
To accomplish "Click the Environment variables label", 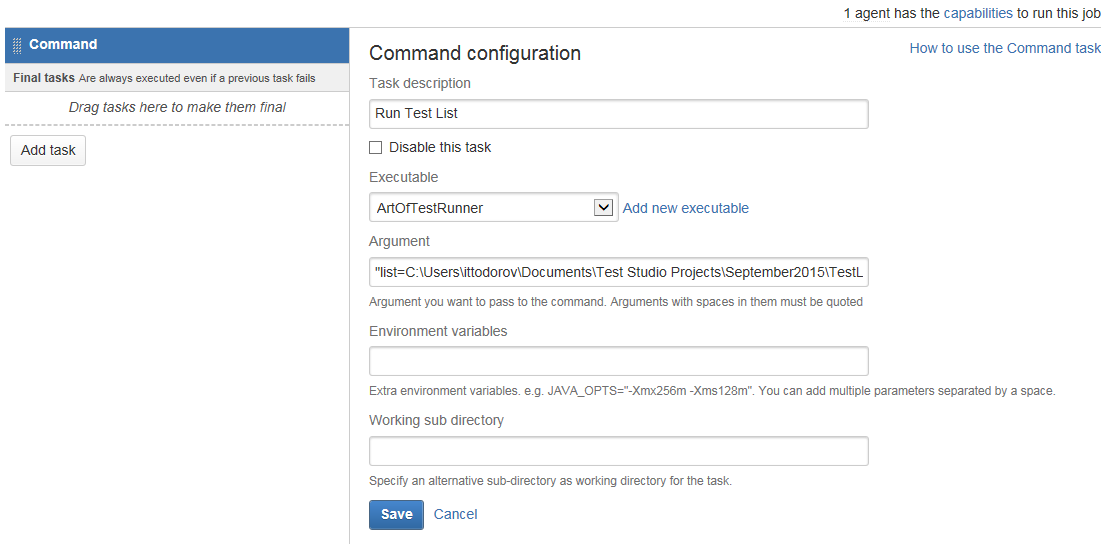I will point(438,331).
